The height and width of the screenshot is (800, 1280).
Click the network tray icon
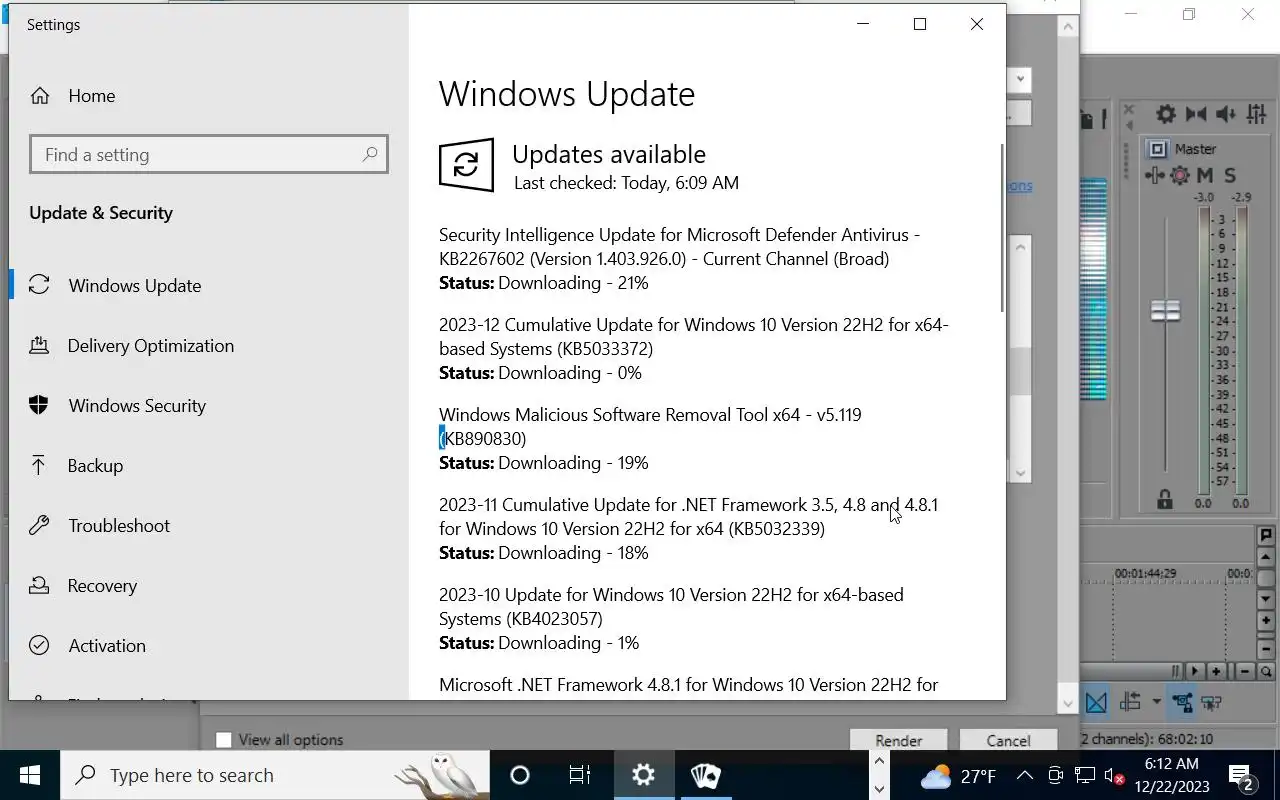(1085, 775)
